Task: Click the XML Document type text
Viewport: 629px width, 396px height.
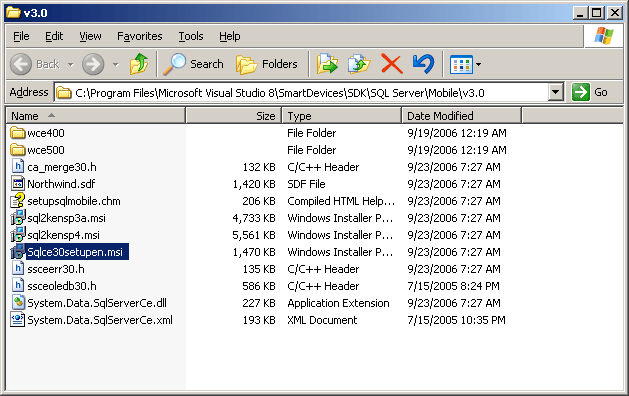Action: 322,320
